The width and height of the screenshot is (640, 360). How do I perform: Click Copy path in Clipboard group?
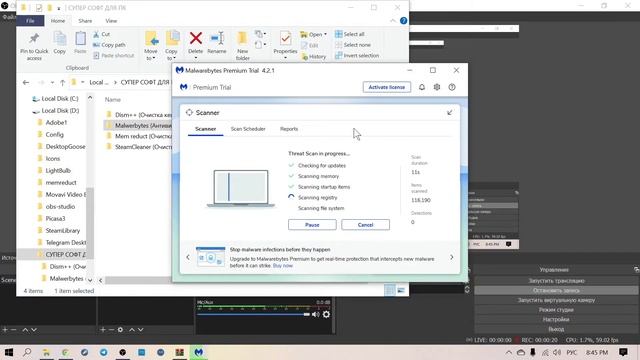pos(109,45)
